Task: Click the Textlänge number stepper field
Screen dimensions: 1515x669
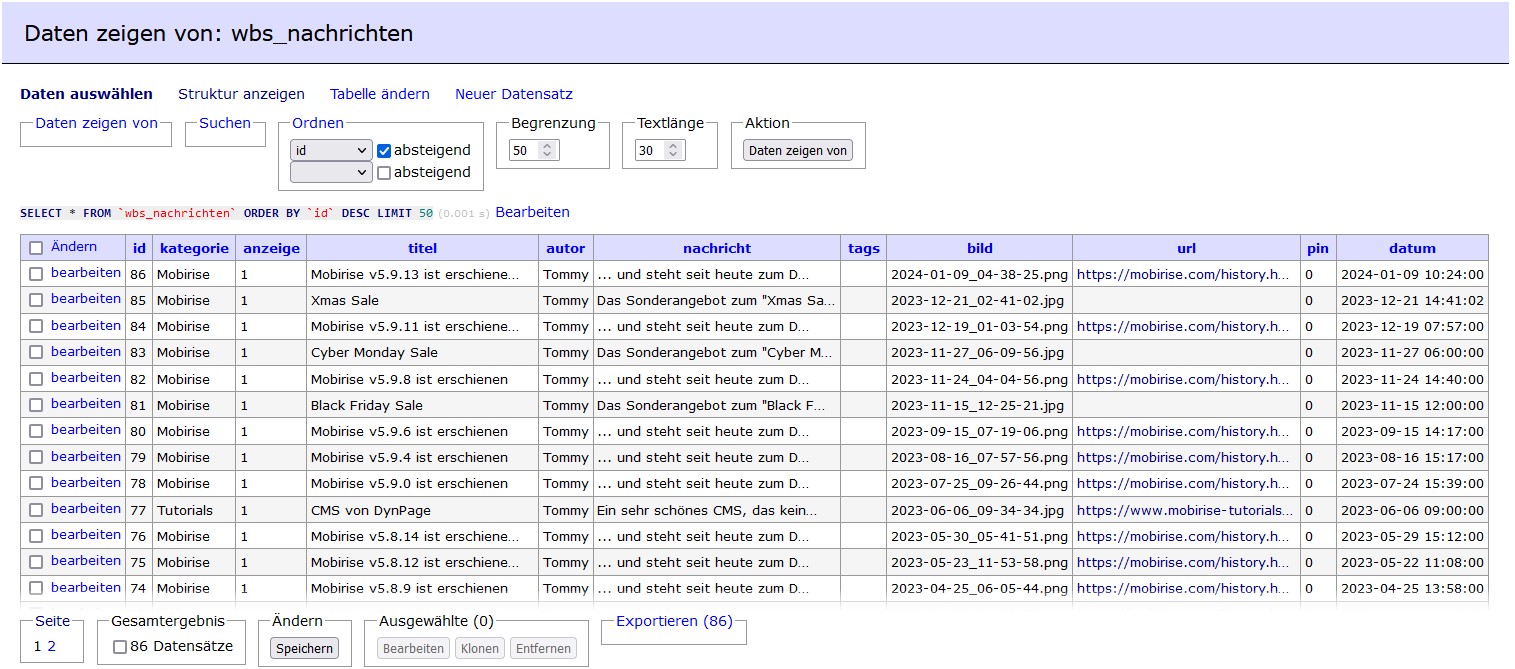Action: pyautogui.click(x=659, y=150)
